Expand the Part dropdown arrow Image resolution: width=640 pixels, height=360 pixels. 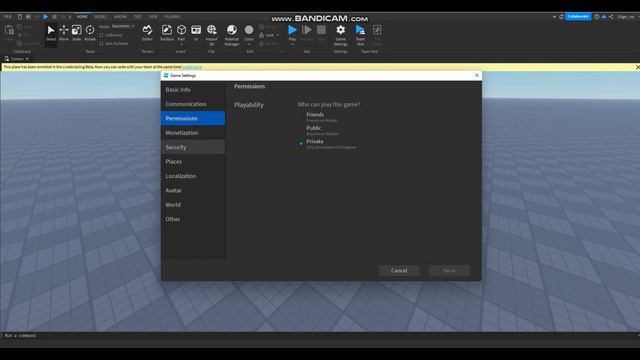click(181, 44)
